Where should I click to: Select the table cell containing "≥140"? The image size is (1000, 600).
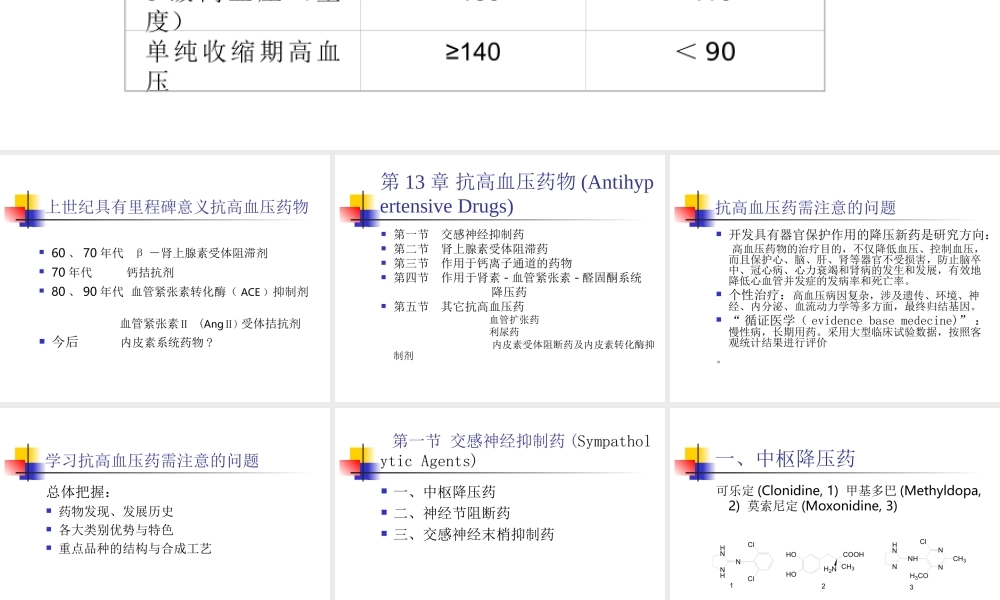click(474, 51)
